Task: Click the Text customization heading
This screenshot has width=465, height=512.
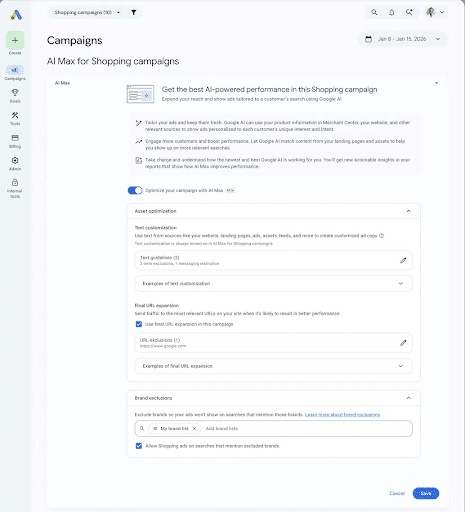Action: pos(156,228)
